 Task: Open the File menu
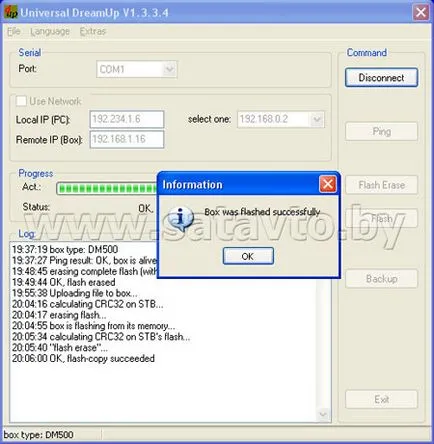pyautogui.click(x=14, y=31)
